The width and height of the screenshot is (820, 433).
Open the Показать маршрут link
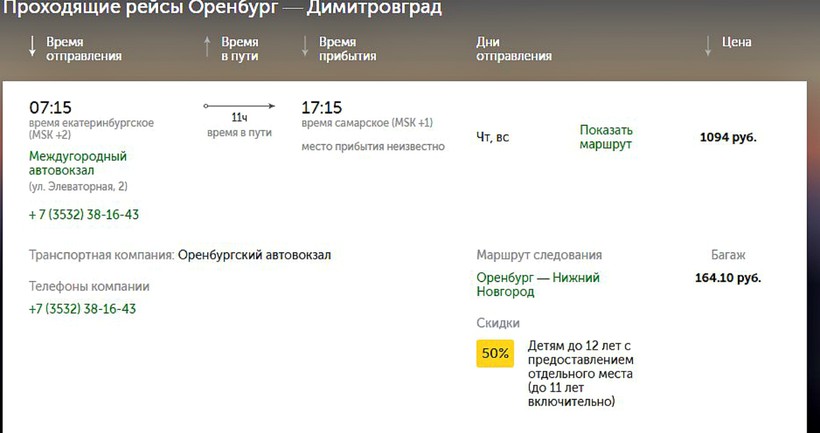(x=606, y=137)
